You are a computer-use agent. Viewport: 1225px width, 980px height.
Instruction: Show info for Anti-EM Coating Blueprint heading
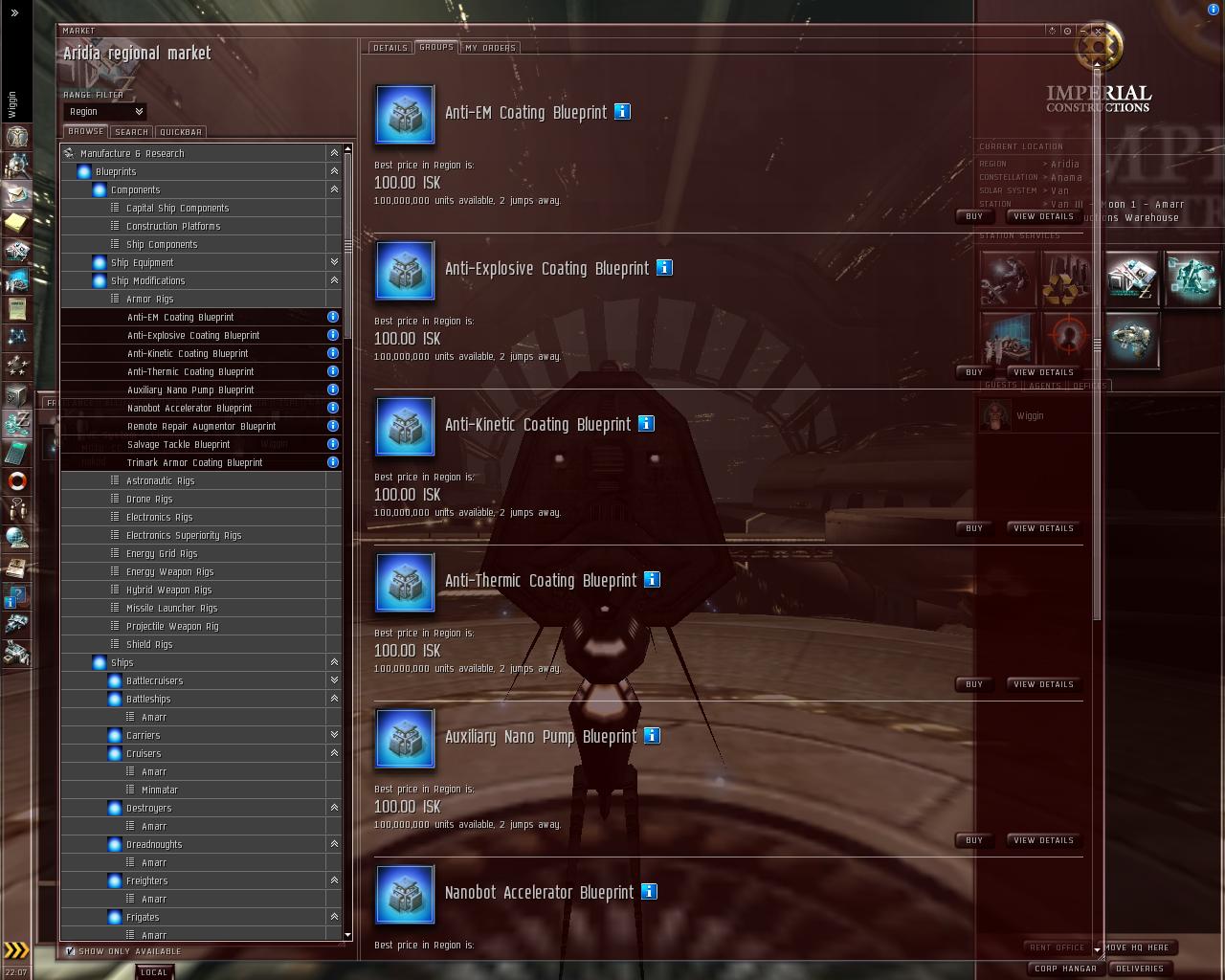pyautogui.click(x=622, y=112)
